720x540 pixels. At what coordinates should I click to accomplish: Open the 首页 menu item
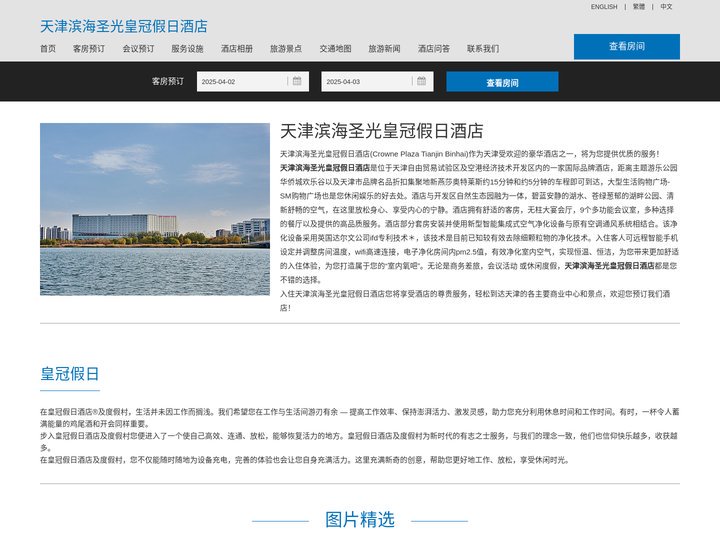[48, 49]
